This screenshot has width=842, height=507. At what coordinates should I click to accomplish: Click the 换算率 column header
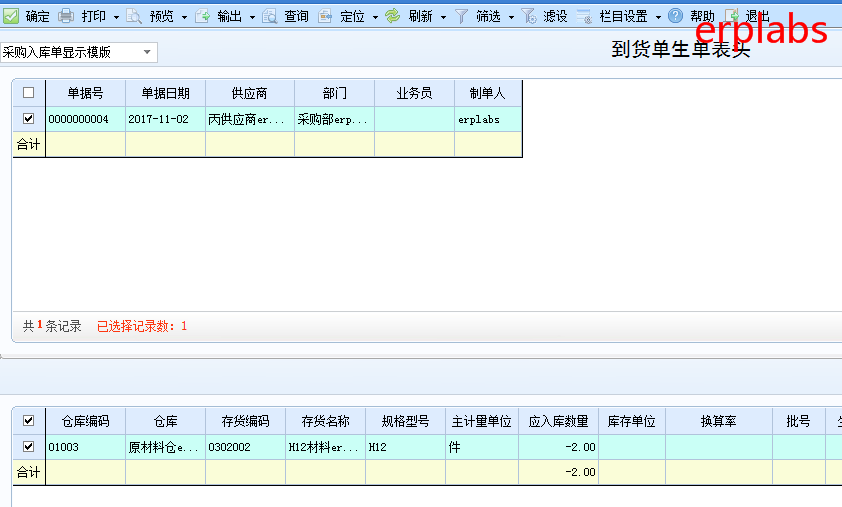[718, 422]
